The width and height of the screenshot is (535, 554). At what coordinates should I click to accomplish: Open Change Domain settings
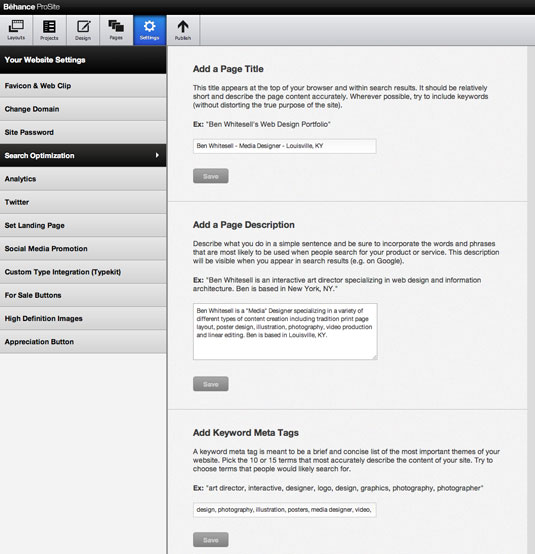tap(83, 109)
